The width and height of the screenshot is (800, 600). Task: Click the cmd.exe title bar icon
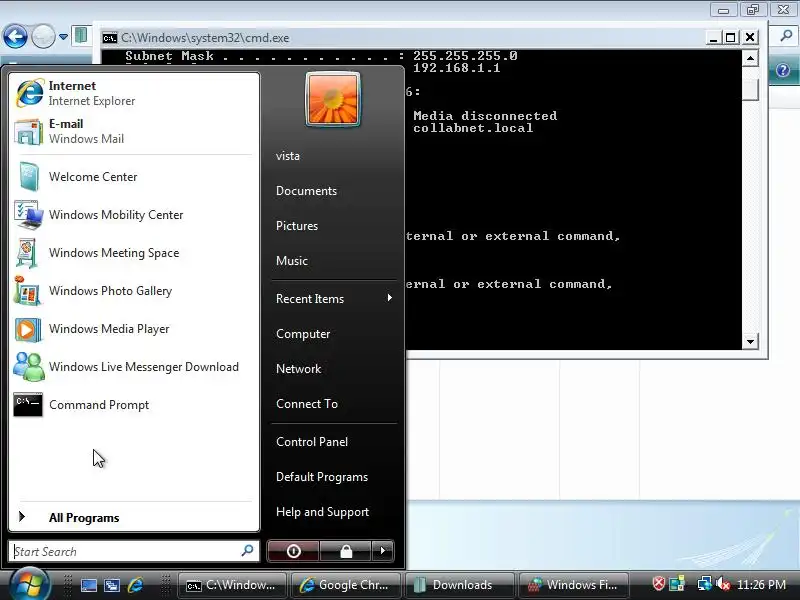(110, 38)
